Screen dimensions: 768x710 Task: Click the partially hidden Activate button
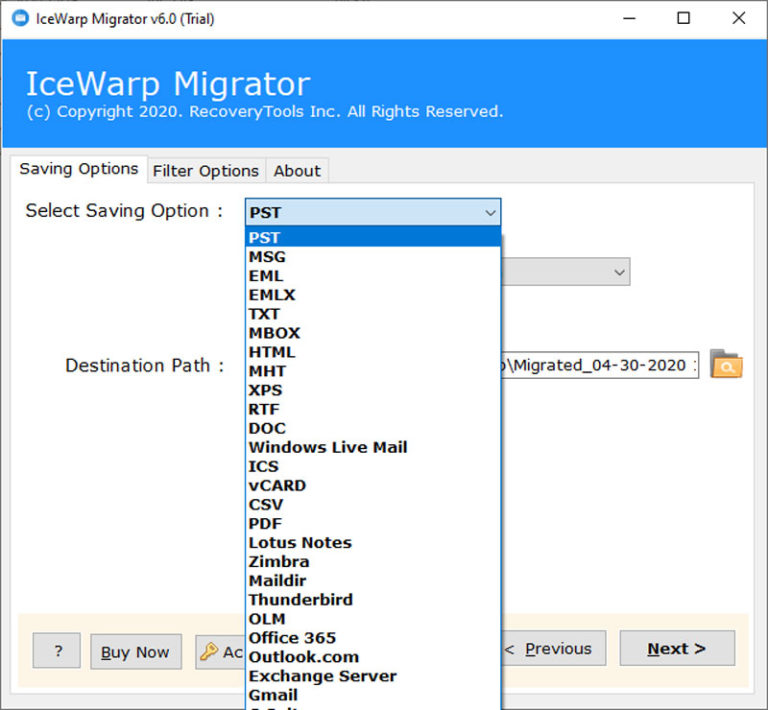[220, 652]
